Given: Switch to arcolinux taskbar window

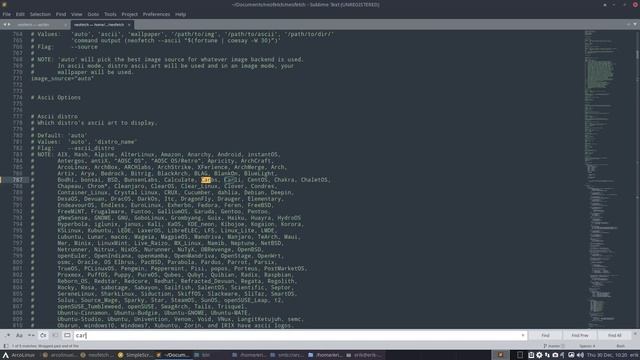Looking at the screenshot, I should [x=60, y=355].
